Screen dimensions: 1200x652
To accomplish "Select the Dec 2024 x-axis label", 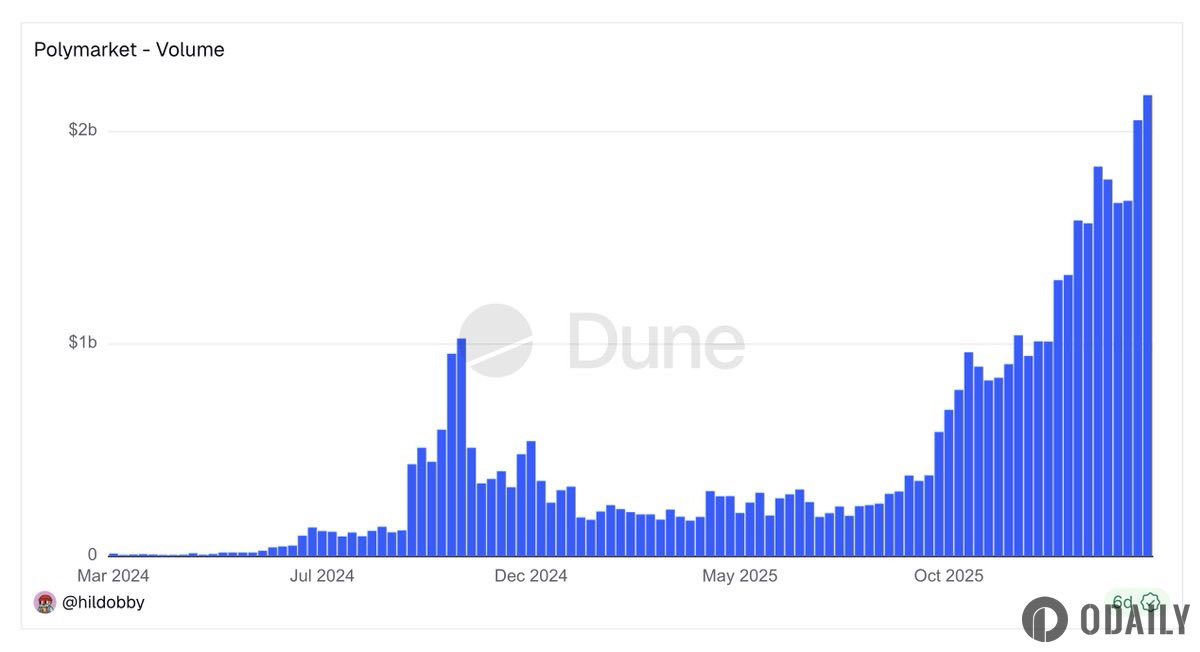I will [531, 576].
